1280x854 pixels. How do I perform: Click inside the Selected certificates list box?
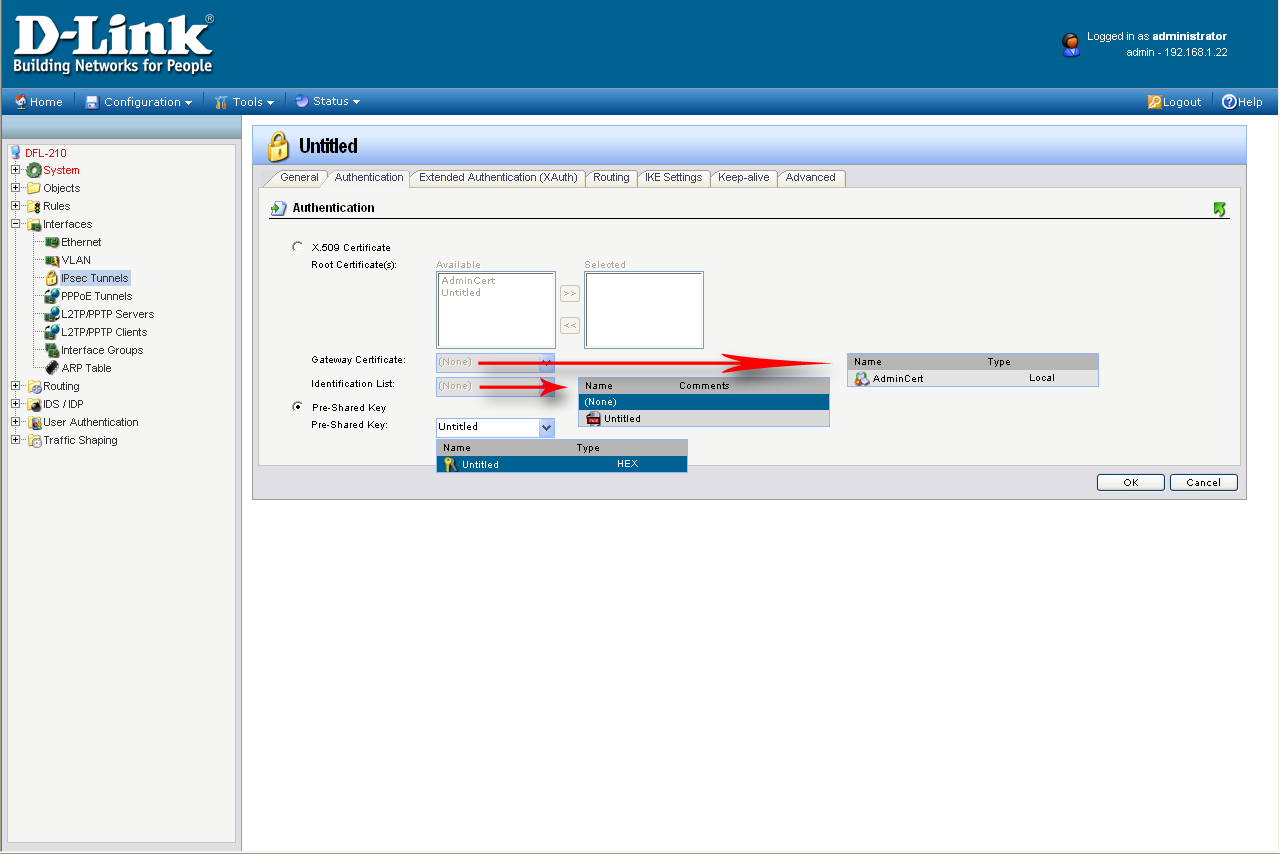click(x=644, y=310)
